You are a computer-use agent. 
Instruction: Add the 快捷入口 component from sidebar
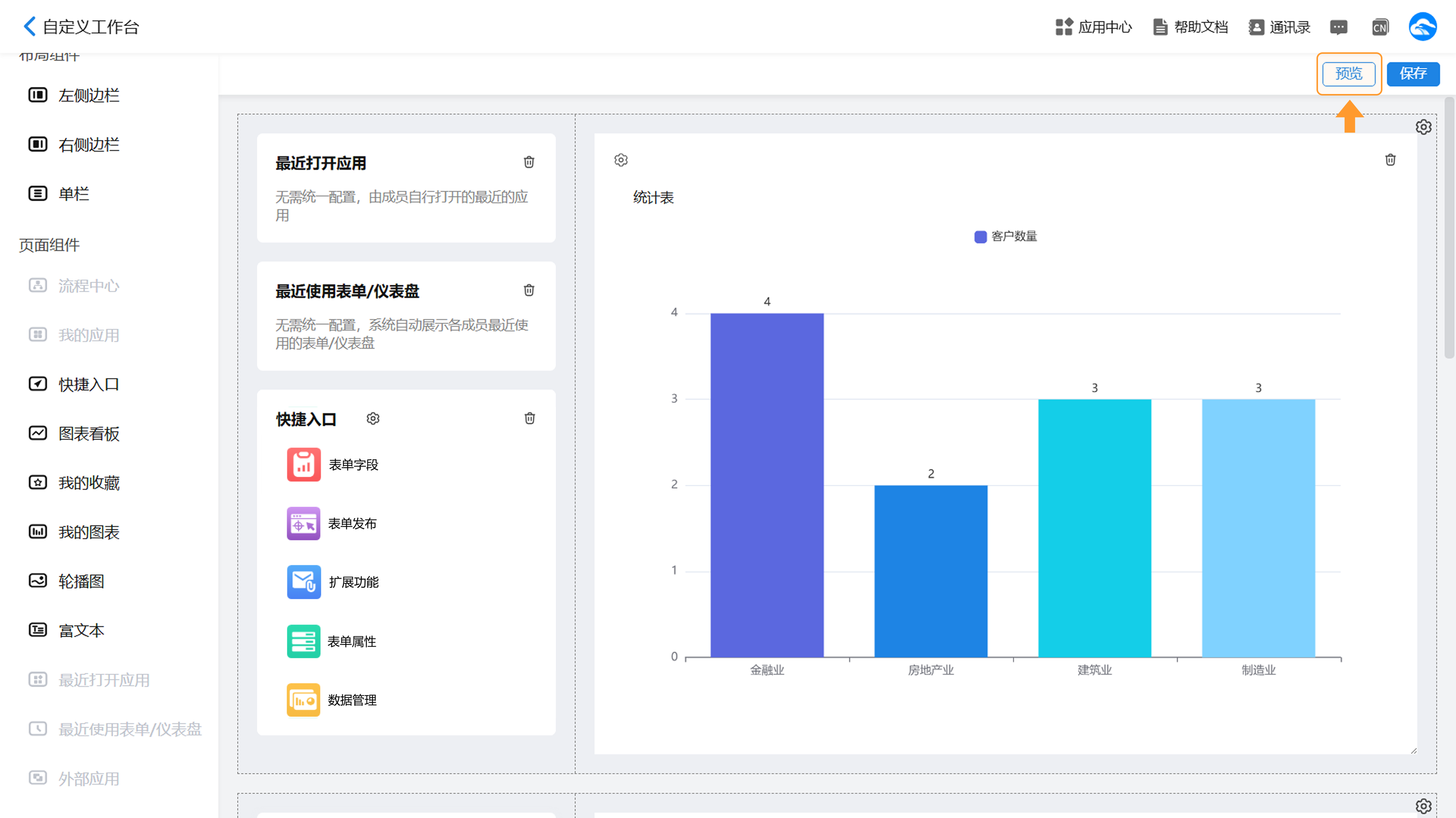coord(74,384)
